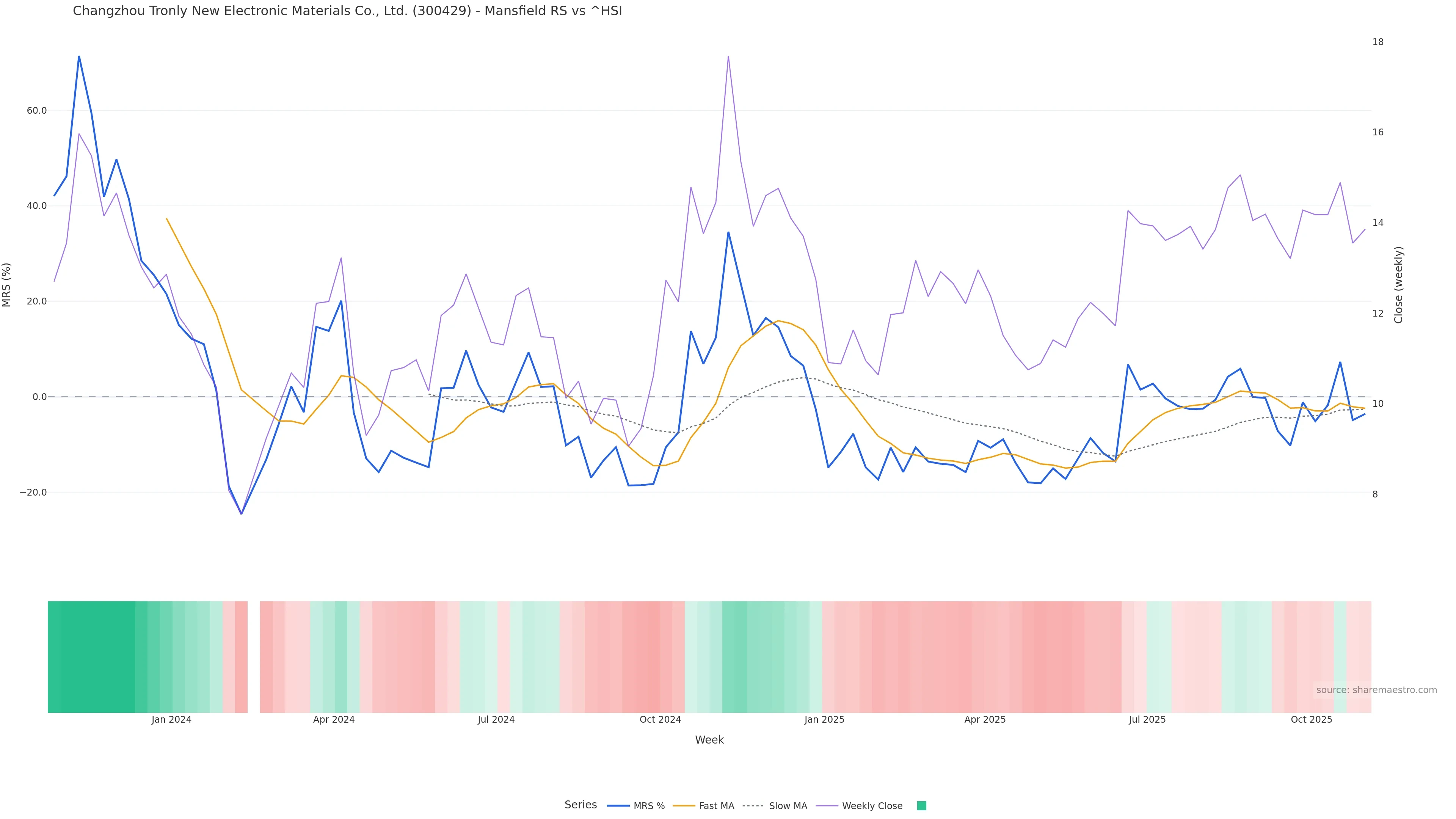1456x819 pixels.
Task: Click the purple Weekly Close legend line icon
Action: pos(827,806)
